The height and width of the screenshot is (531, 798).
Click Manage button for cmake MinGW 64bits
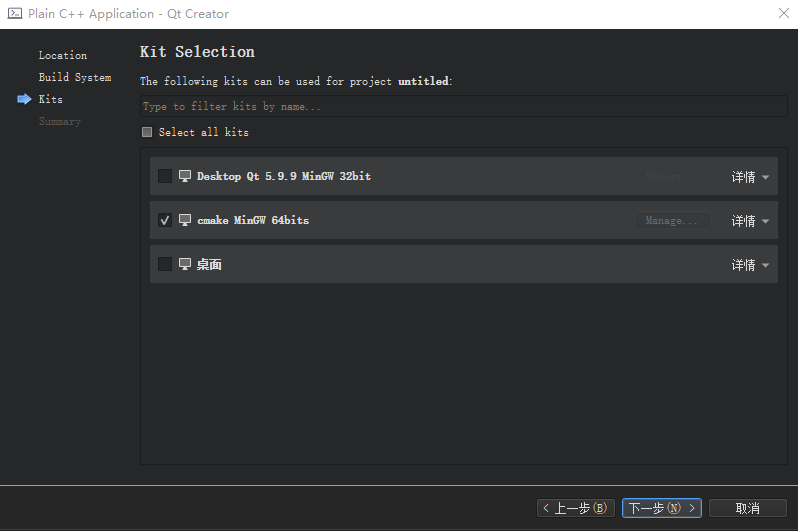(673, 221)
